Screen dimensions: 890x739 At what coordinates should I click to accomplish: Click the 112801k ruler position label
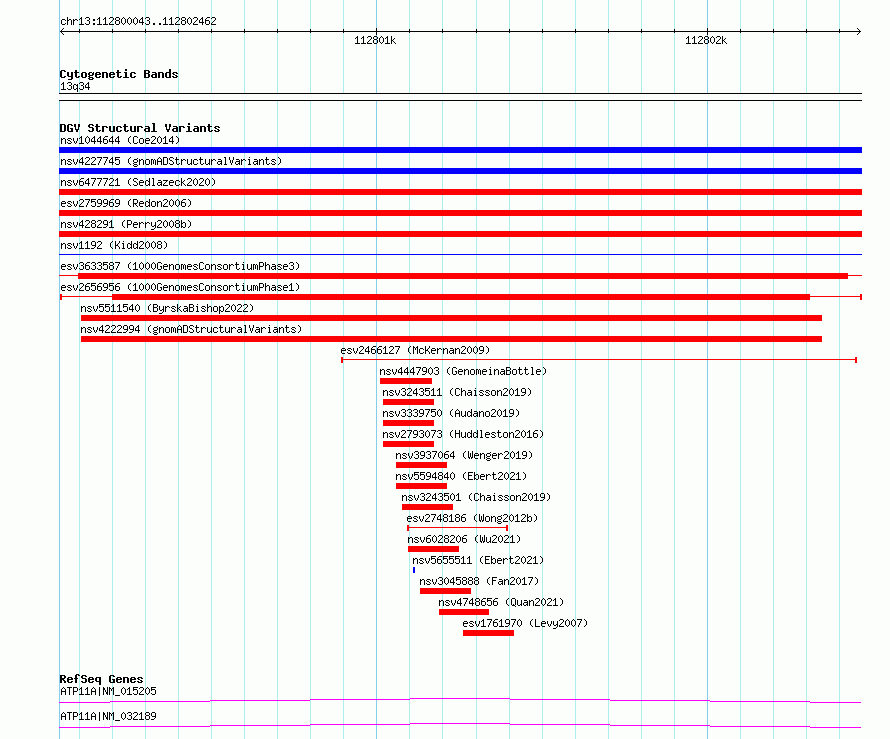tap(375, 40)
